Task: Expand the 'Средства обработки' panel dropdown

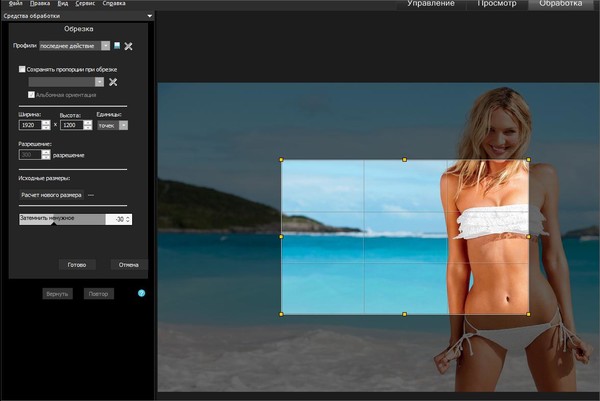Action: 148,16
